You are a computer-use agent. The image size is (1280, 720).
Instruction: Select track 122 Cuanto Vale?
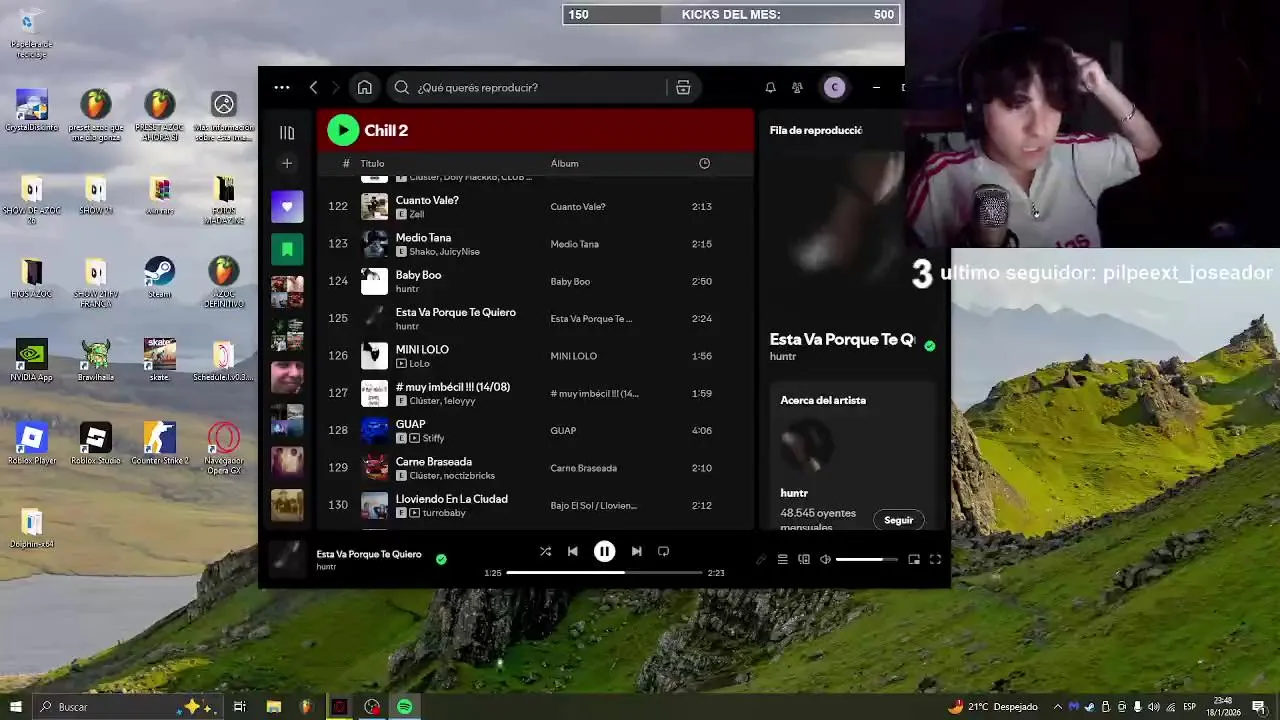coord(535,207)
